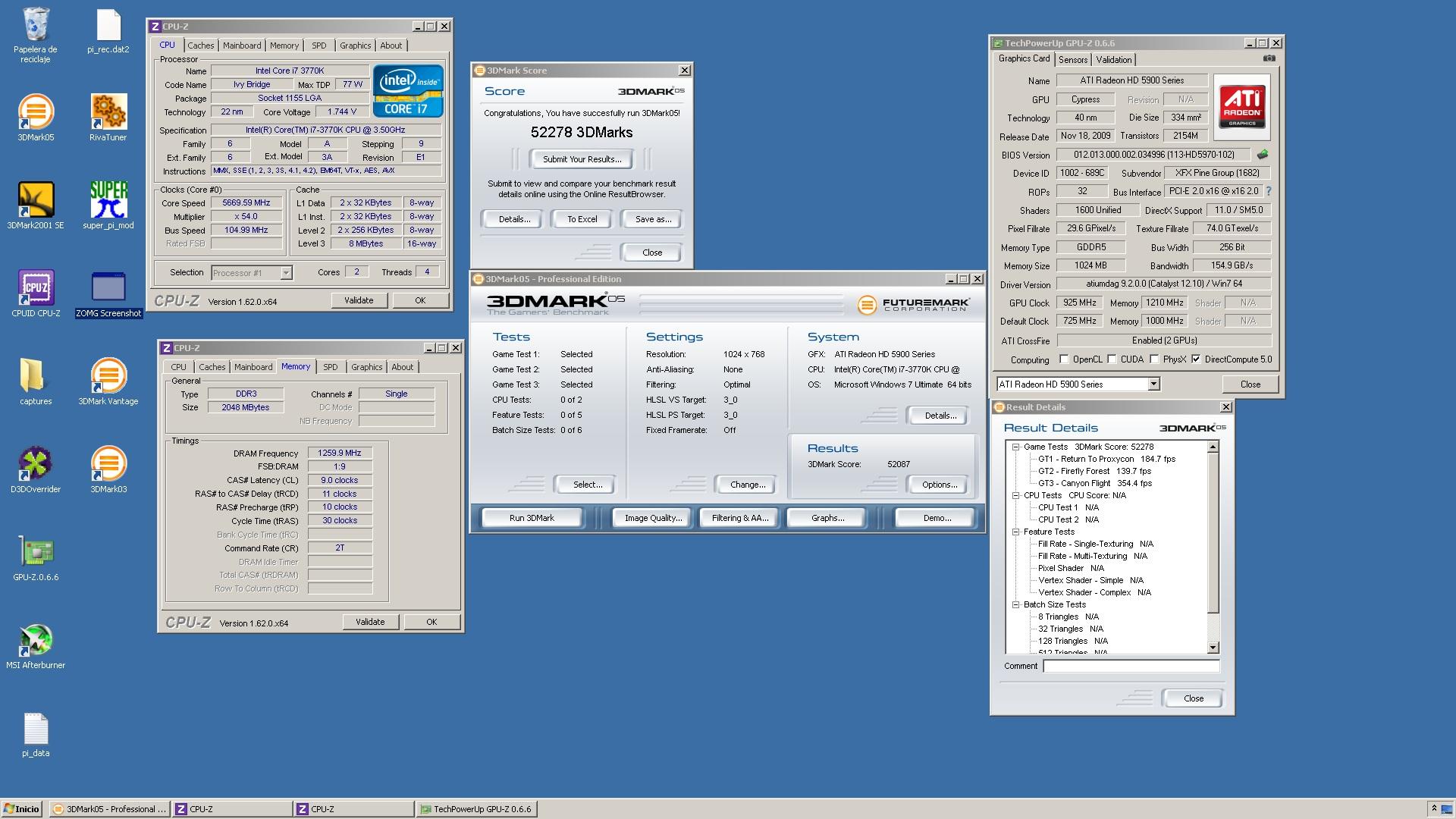Screen dimensions: 1456x819
Task: Launch the 3DMark05 desktop shortcut
Action: (35, 118)
